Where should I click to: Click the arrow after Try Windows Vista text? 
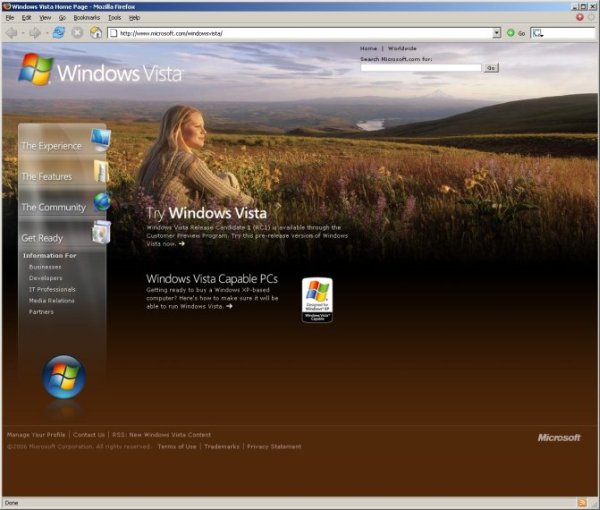[181, 244]
